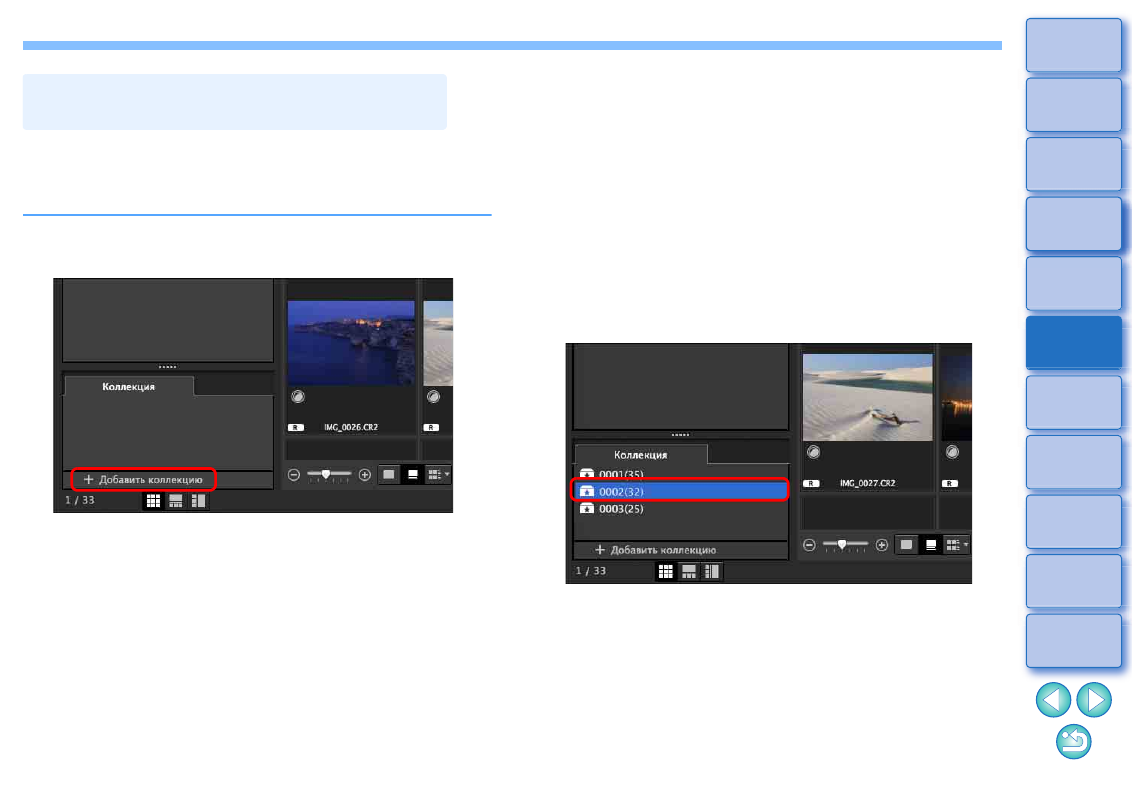
Task: Click zoom-out minus icon in IMG_0027 screenshot
Action: [x=809, y=545]
